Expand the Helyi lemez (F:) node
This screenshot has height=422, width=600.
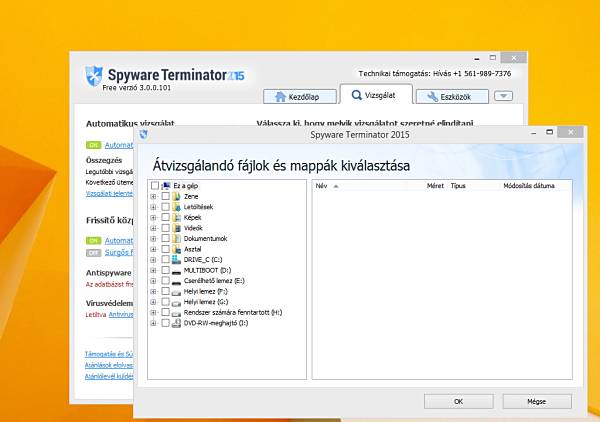153,292
